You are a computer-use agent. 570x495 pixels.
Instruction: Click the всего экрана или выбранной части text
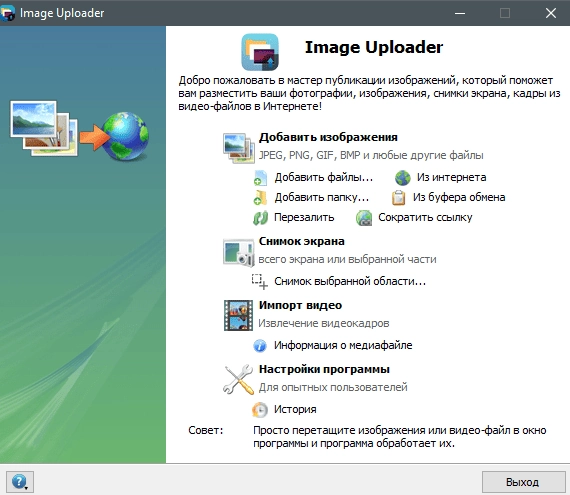click(x=347, y=259)
